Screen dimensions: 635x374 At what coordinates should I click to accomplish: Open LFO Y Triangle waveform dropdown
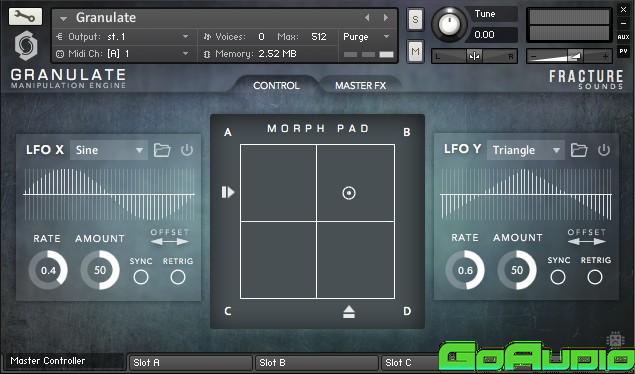[526, 150]
